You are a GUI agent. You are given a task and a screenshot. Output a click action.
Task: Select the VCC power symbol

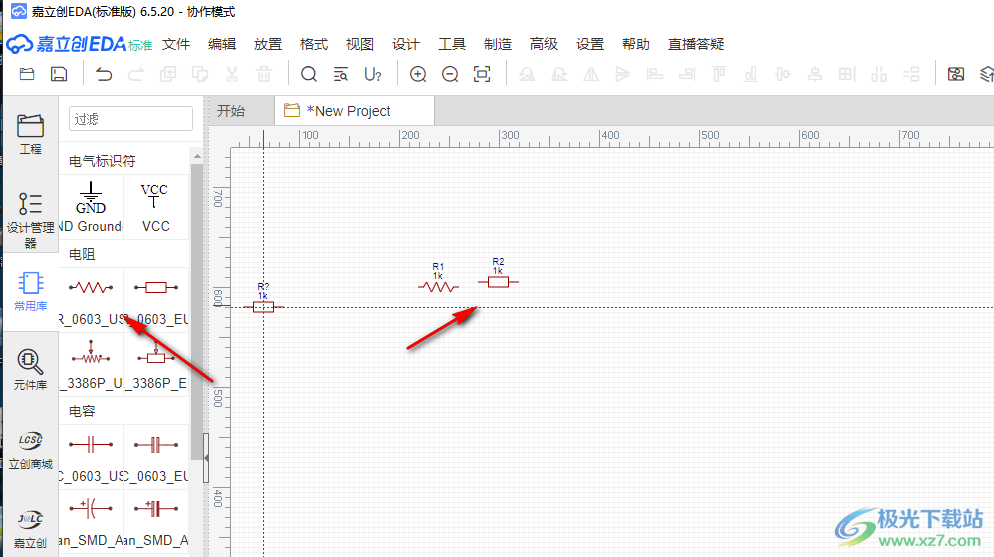(x=155, y=207)
